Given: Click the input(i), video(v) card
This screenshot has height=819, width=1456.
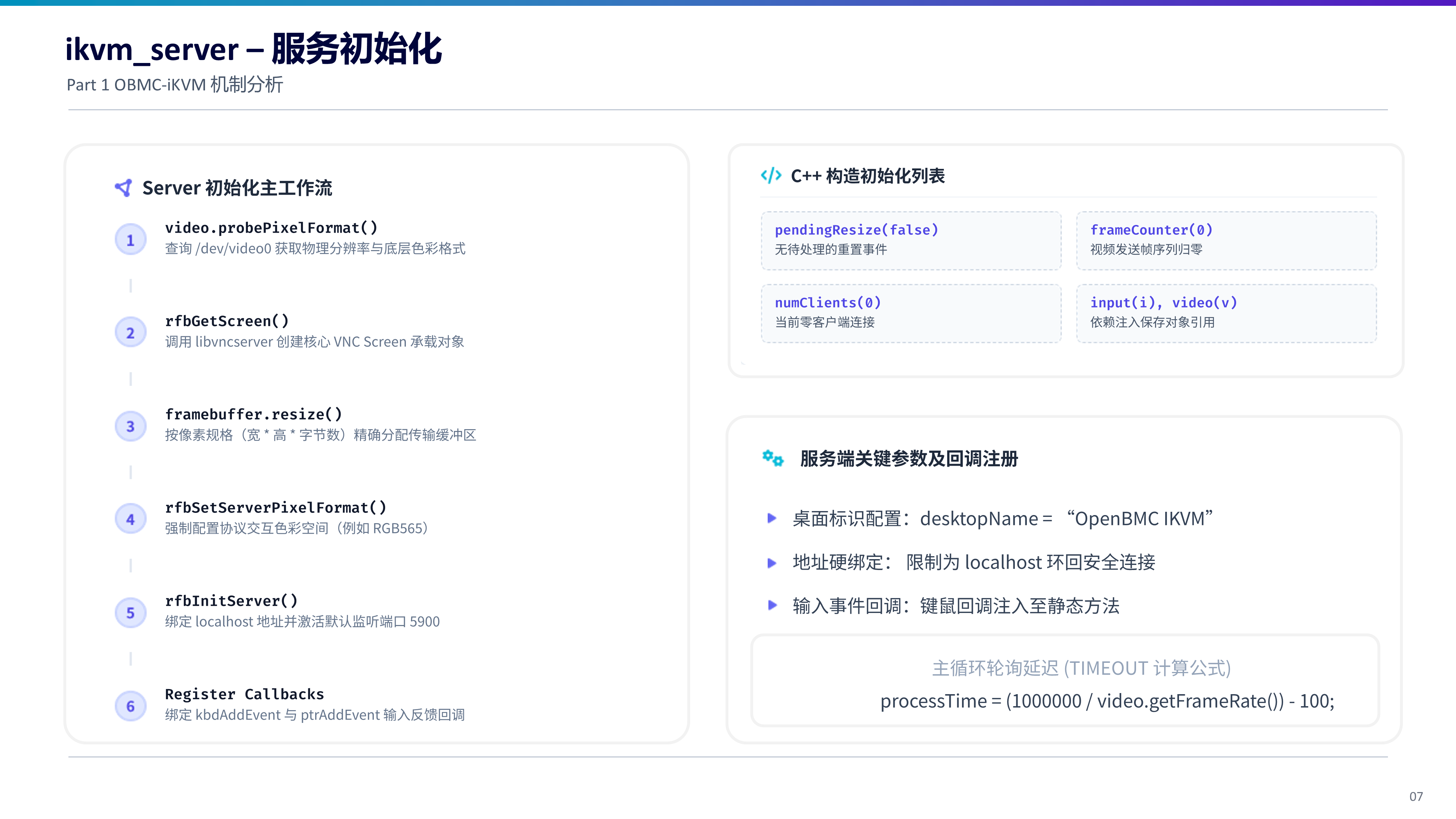Looking at the screenshot, I should click(1227, 314).
